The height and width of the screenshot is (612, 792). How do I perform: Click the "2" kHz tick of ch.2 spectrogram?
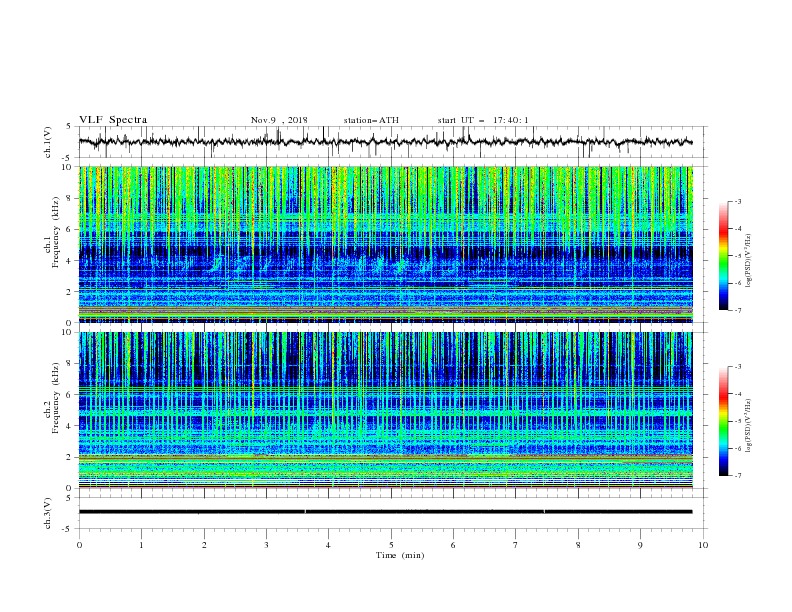click(70, 457)
